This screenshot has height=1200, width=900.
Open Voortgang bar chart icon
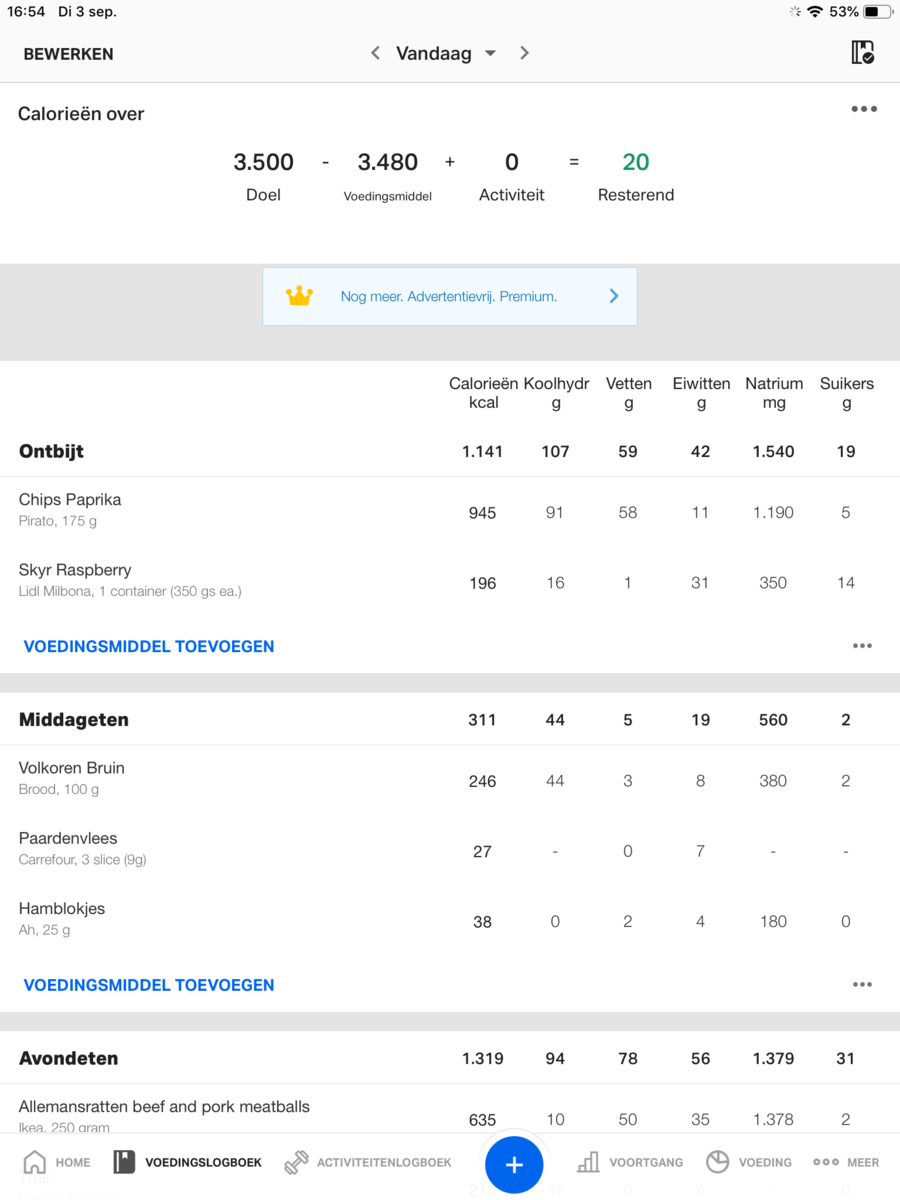pyautogui.click(x=589, y=1162)
